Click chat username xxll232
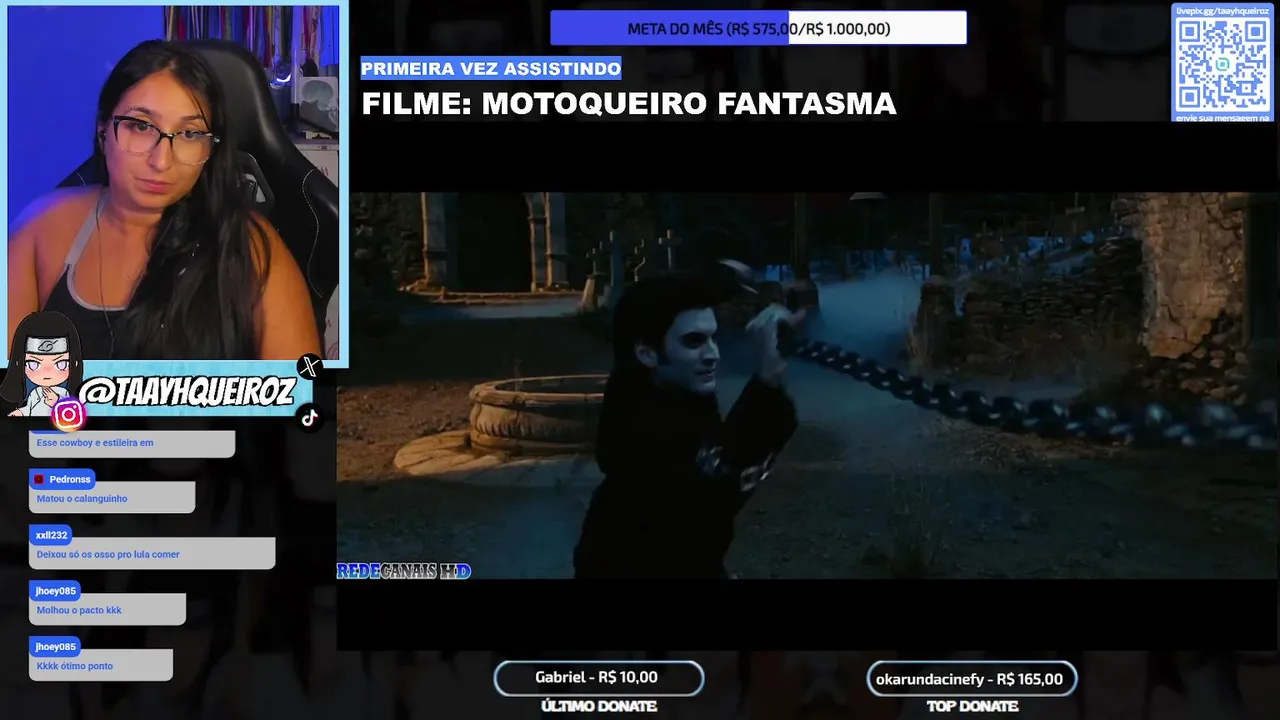Viewport: 1280px width, 720px height. (x=51, y=535)
